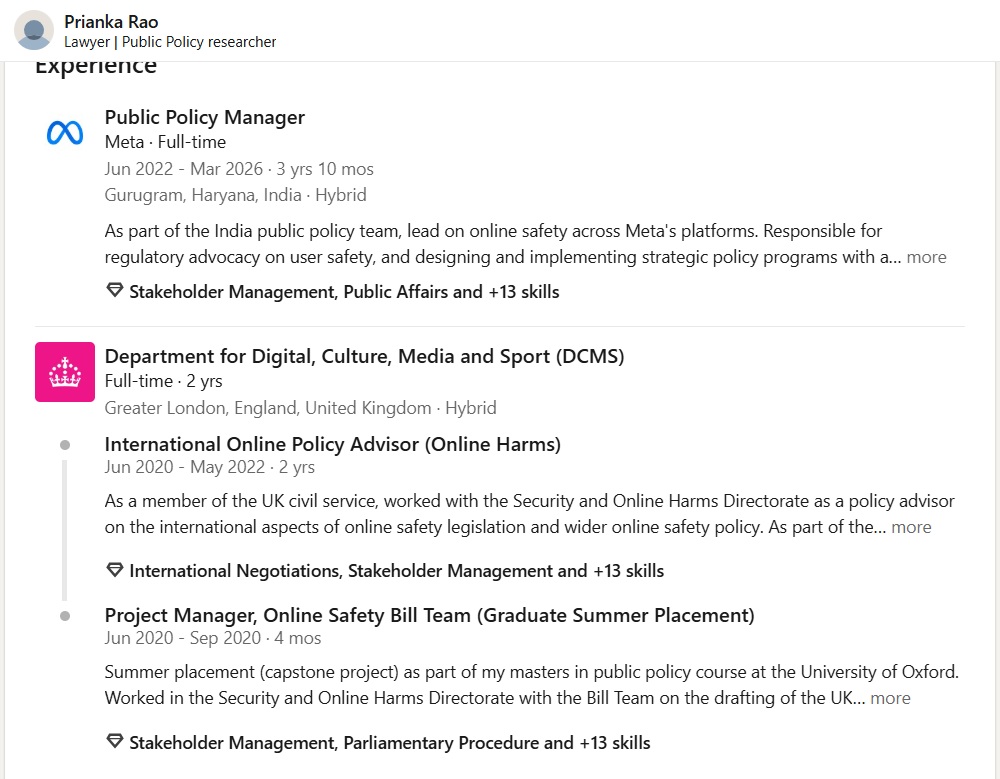
Task: Click the diamond skills icon under Meta role
Action: click(115, 291)
